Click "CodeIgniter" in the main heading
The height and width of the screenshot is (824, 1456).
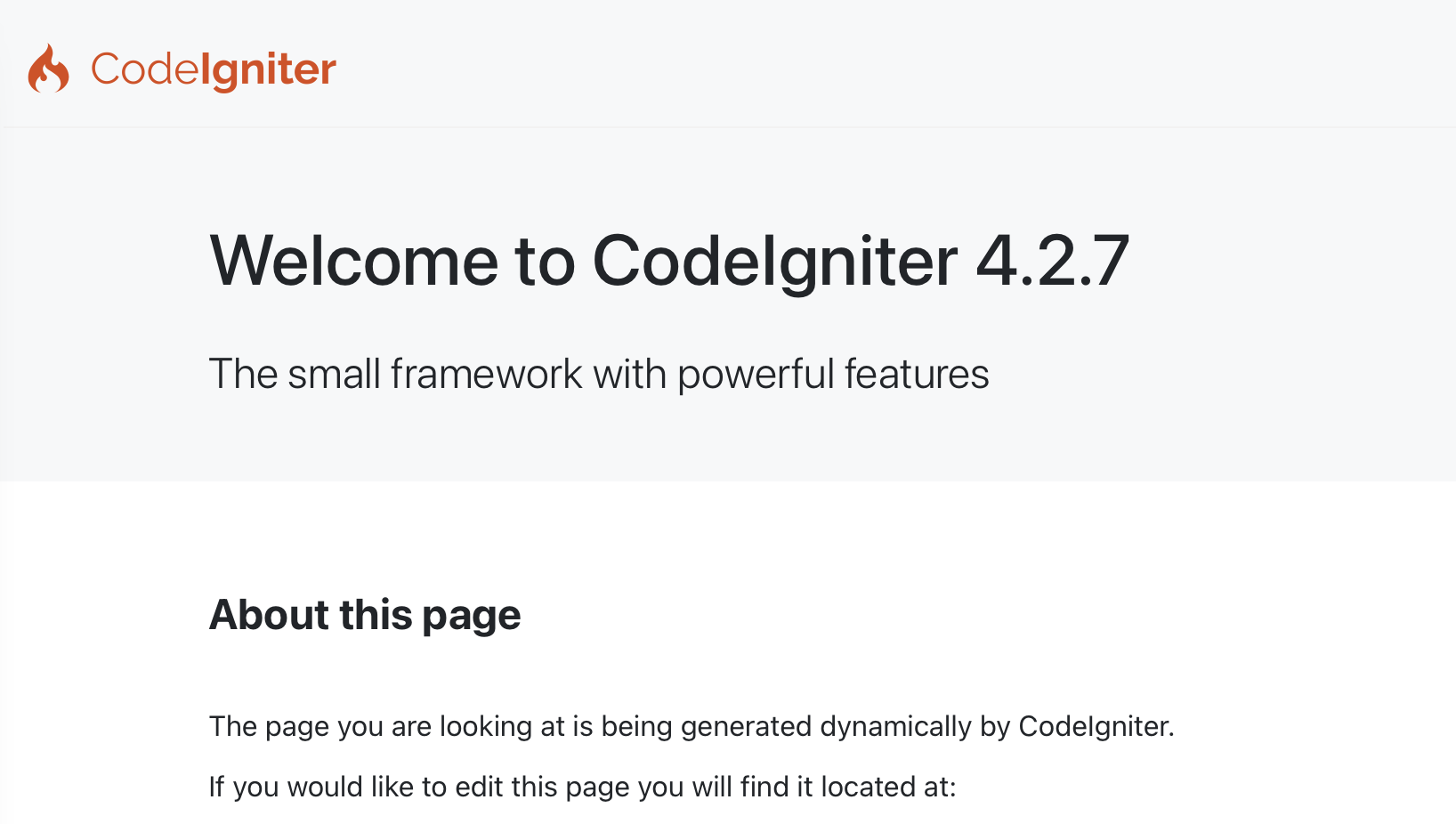pyautogui.click(x=775, y=262)
